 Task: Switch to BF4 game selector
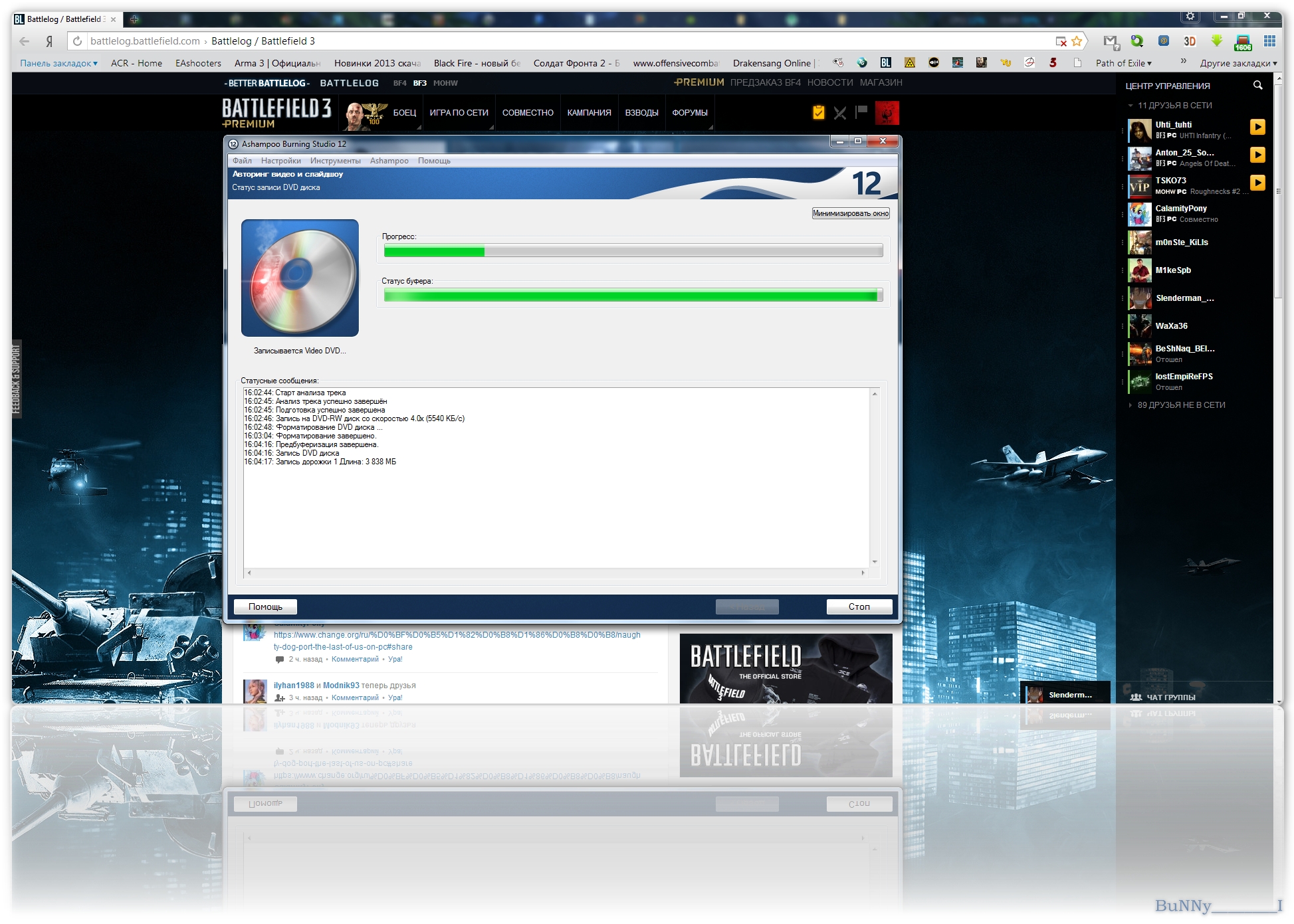click(399, 83)
